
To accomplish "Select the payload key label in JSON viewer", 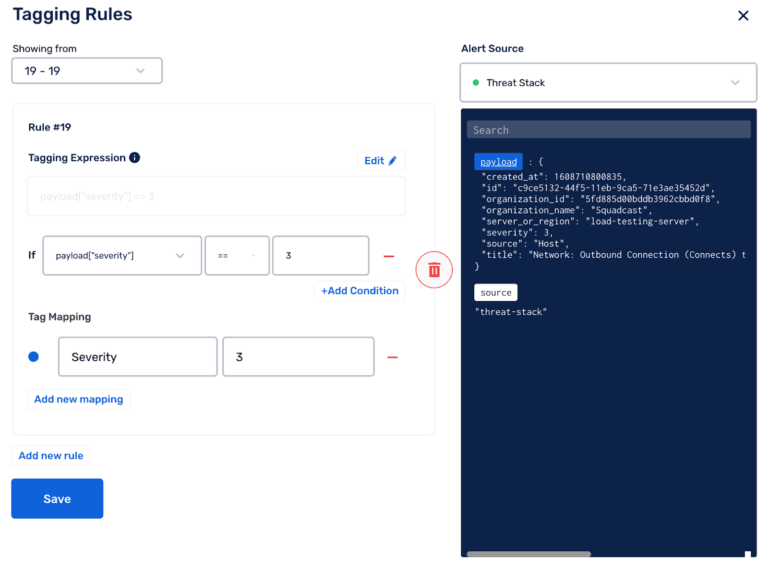I will [x=498, y=162].
